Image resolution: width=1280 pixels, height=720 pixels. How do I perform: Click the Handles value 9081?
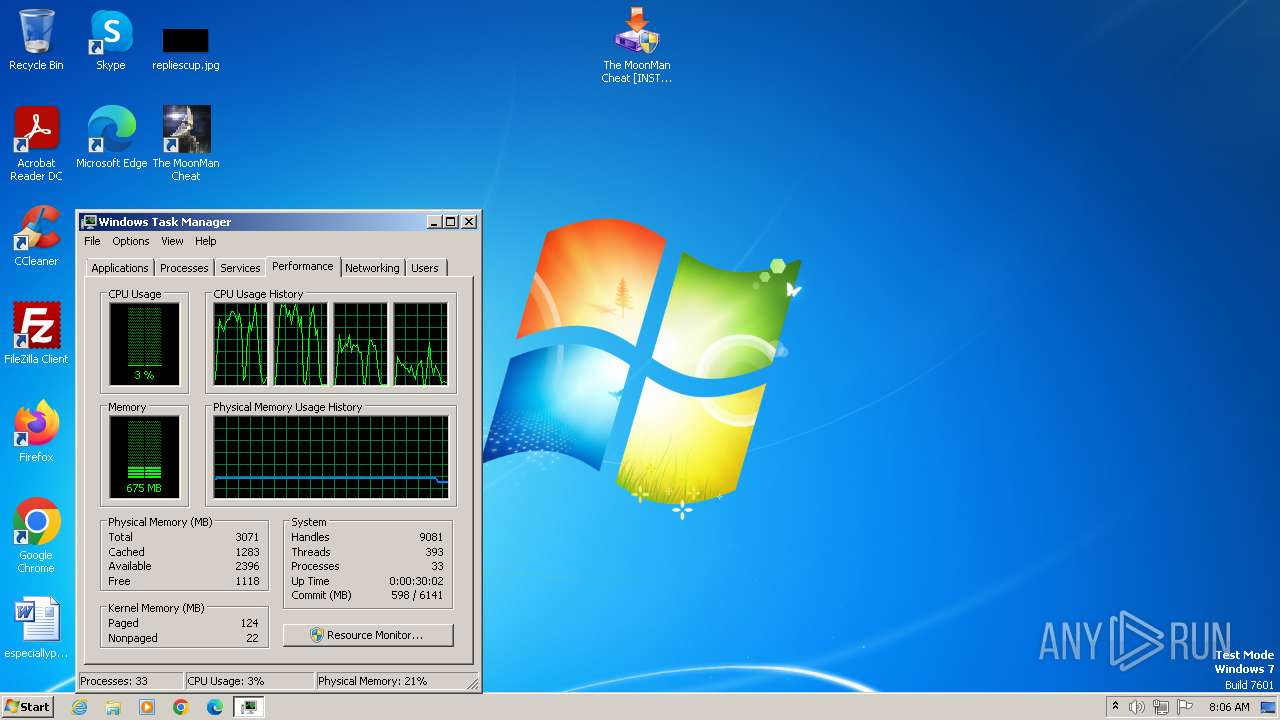click(431, 537)
